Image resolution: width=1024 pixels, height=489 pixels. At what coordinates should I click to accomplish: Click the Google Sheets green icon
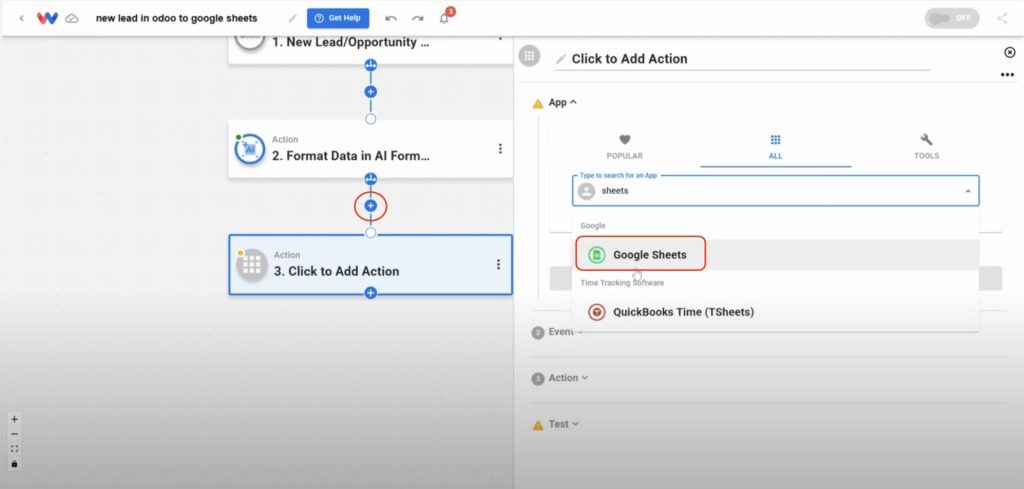tap(596, 255)
